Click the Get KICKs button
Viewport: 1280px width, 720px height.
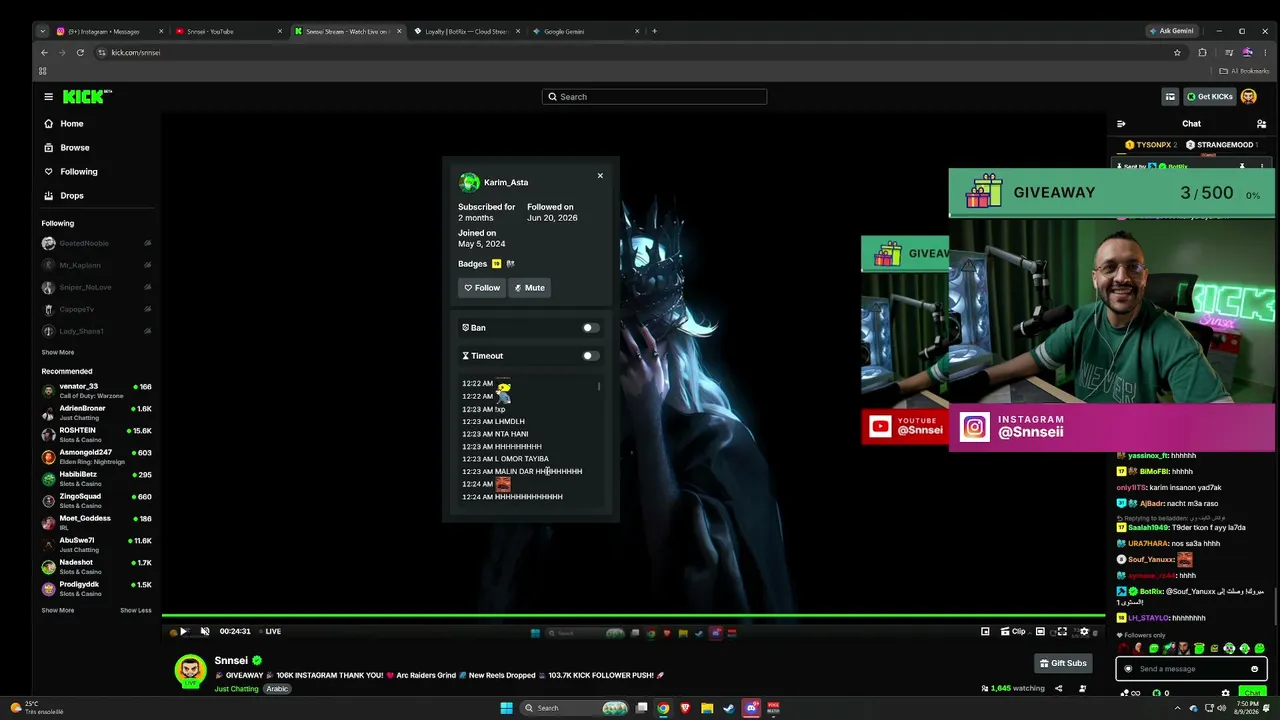(x=1210, y=97)
